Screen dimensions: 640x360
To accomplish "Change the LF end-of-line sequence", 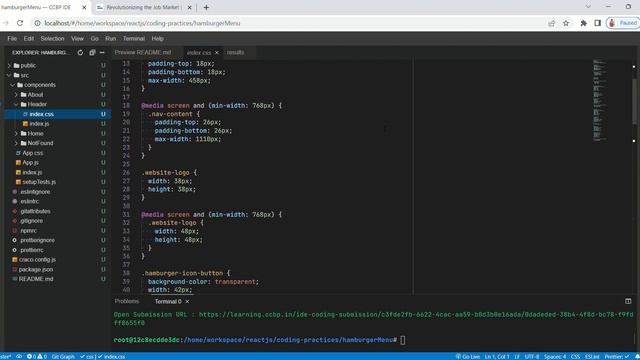I will click(x=517, y=357).
